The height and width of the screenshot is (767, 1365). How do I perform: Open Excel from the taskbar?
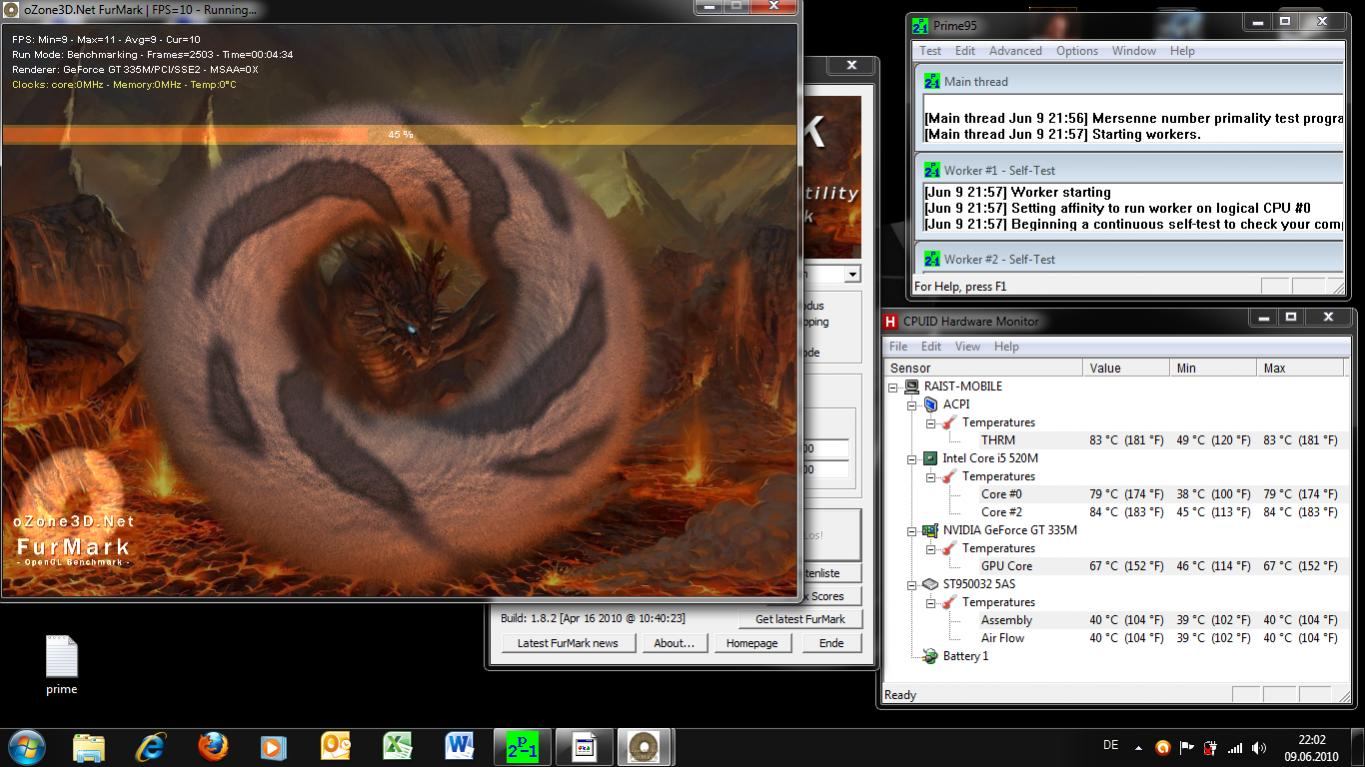pos(397,747)
